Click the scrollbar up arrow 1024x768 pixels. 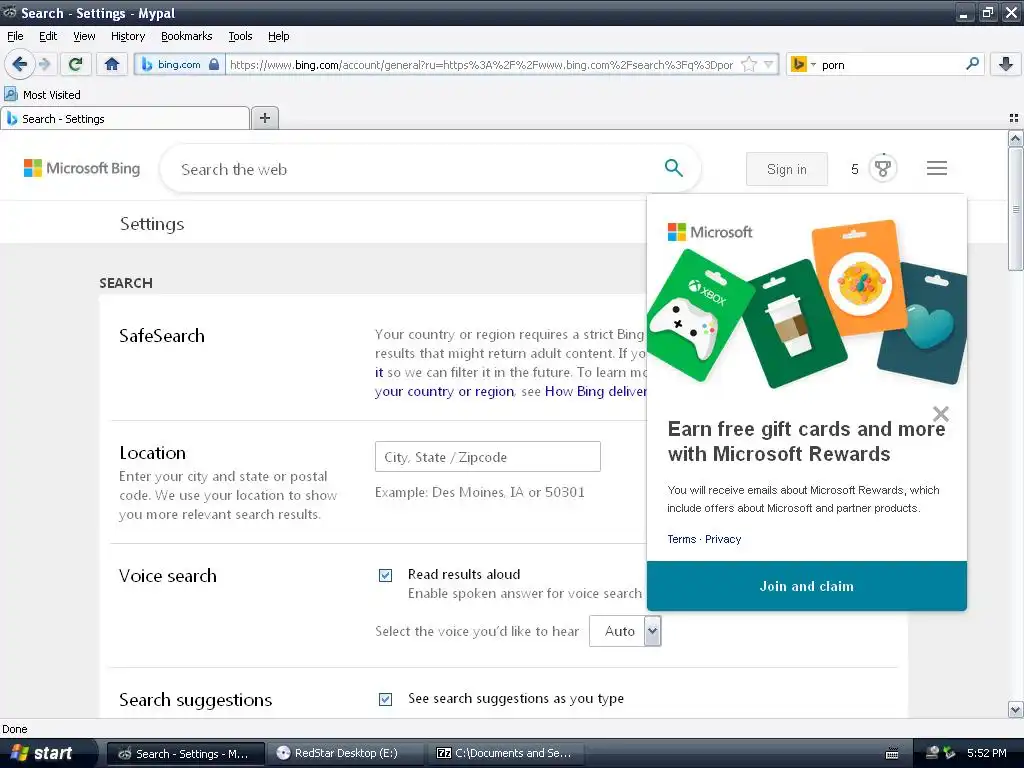point(1015,138)
